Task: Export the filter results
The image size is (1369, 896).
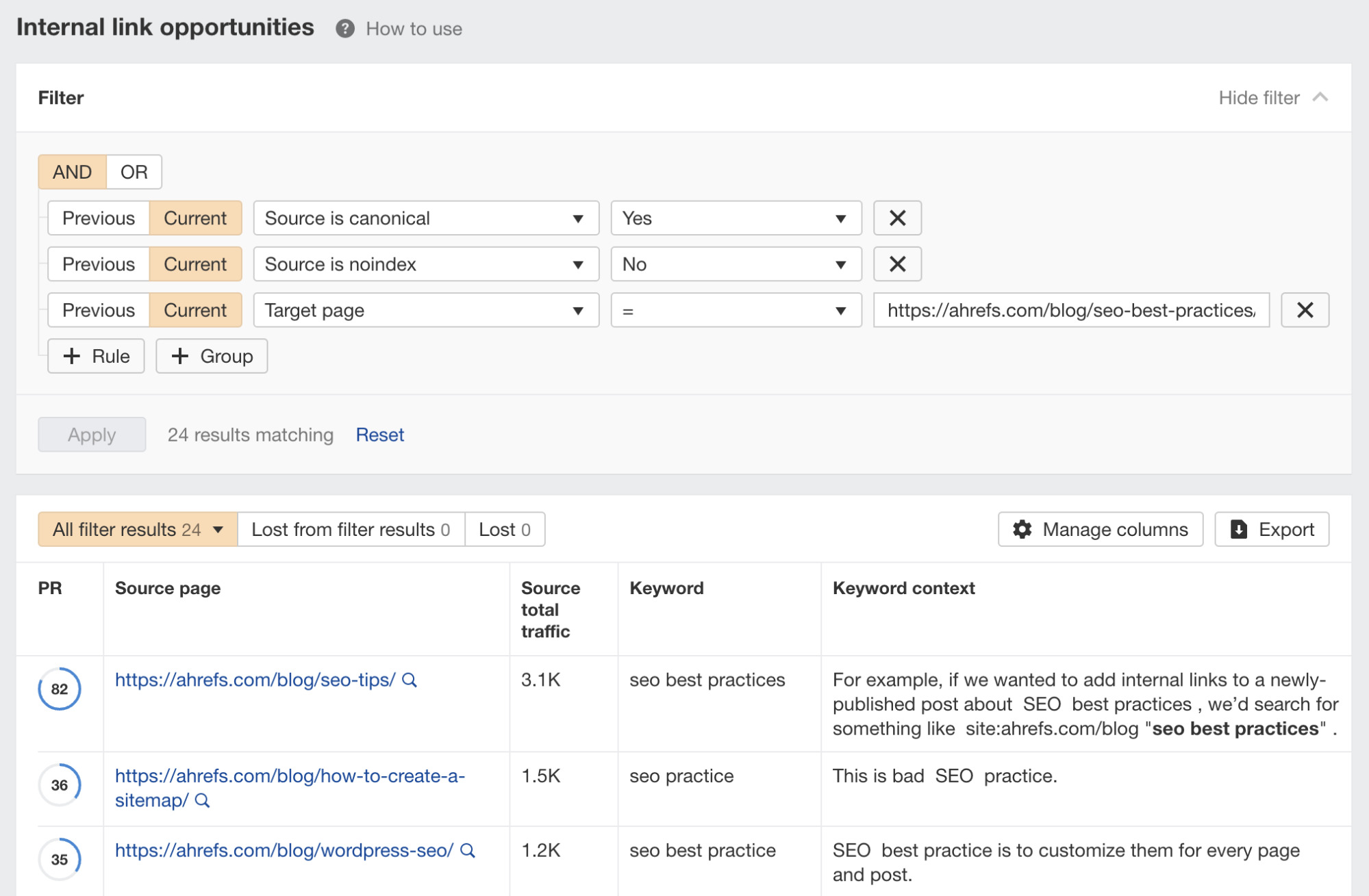Action: click(x=1271, y=529)
